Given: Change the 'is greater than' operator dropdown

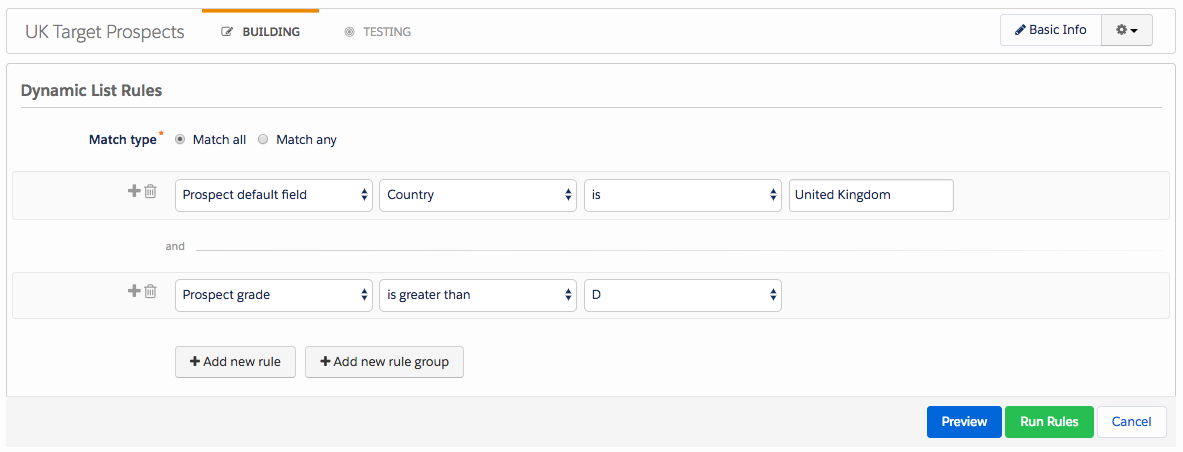Looking at the screenshot, I should (478, 295).
